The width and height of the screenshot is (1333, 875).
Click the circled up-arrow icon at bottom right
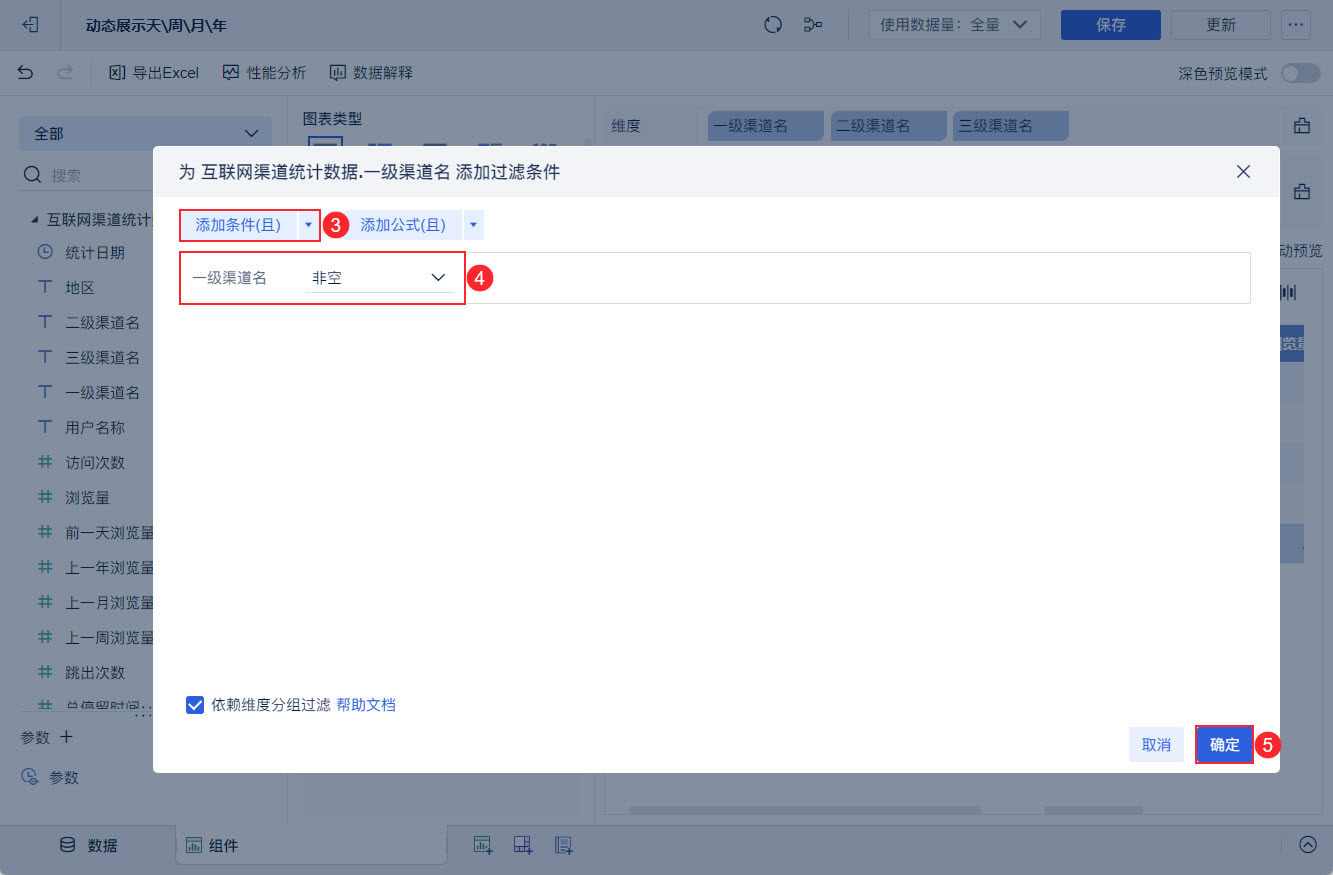click(1308, 844)
